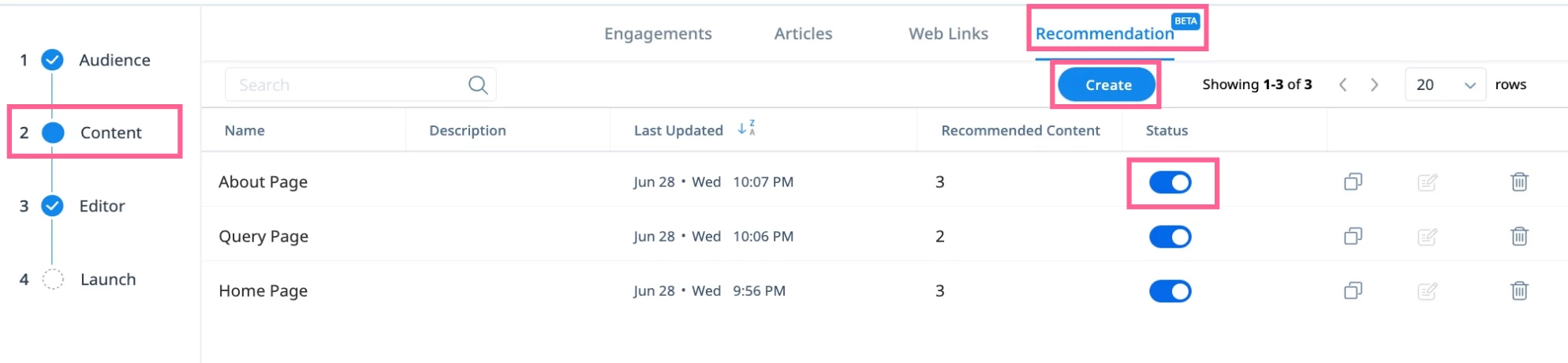Open the Web Links tab
1568x363 pixels.
click(x=948, y=33)
